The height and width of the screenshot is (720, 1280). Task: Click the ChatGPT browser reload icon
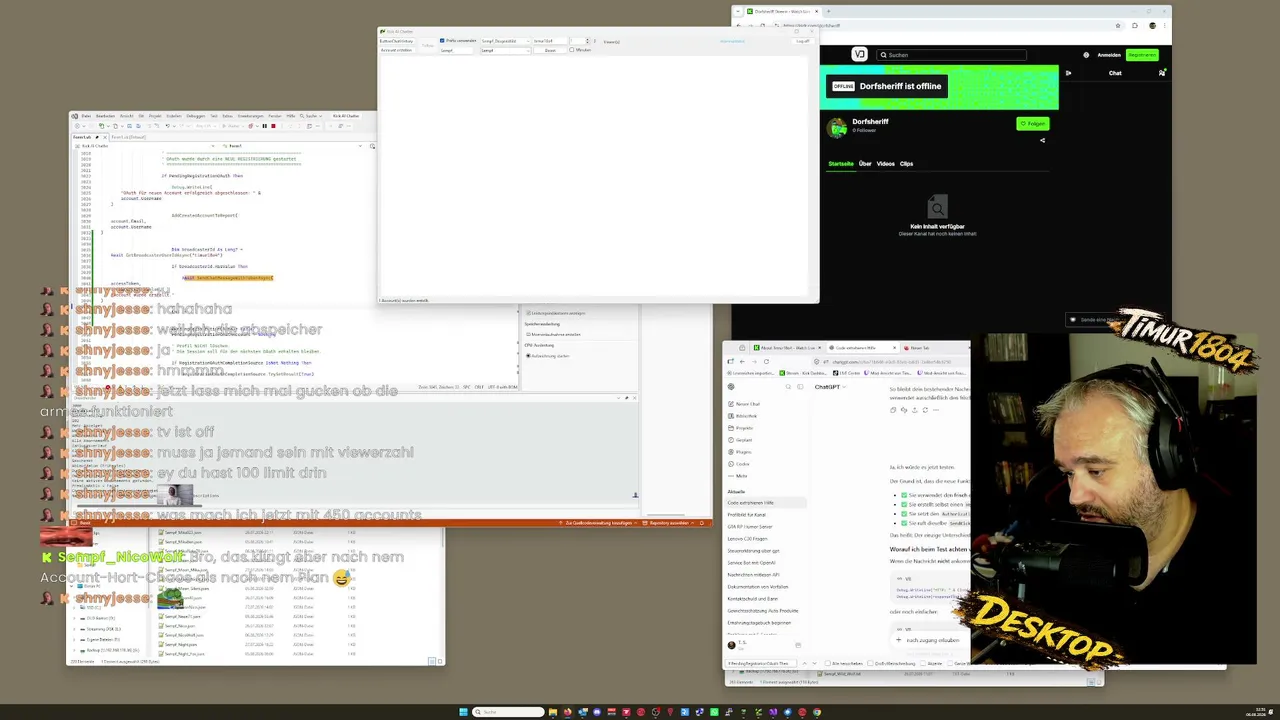point(766,361)
